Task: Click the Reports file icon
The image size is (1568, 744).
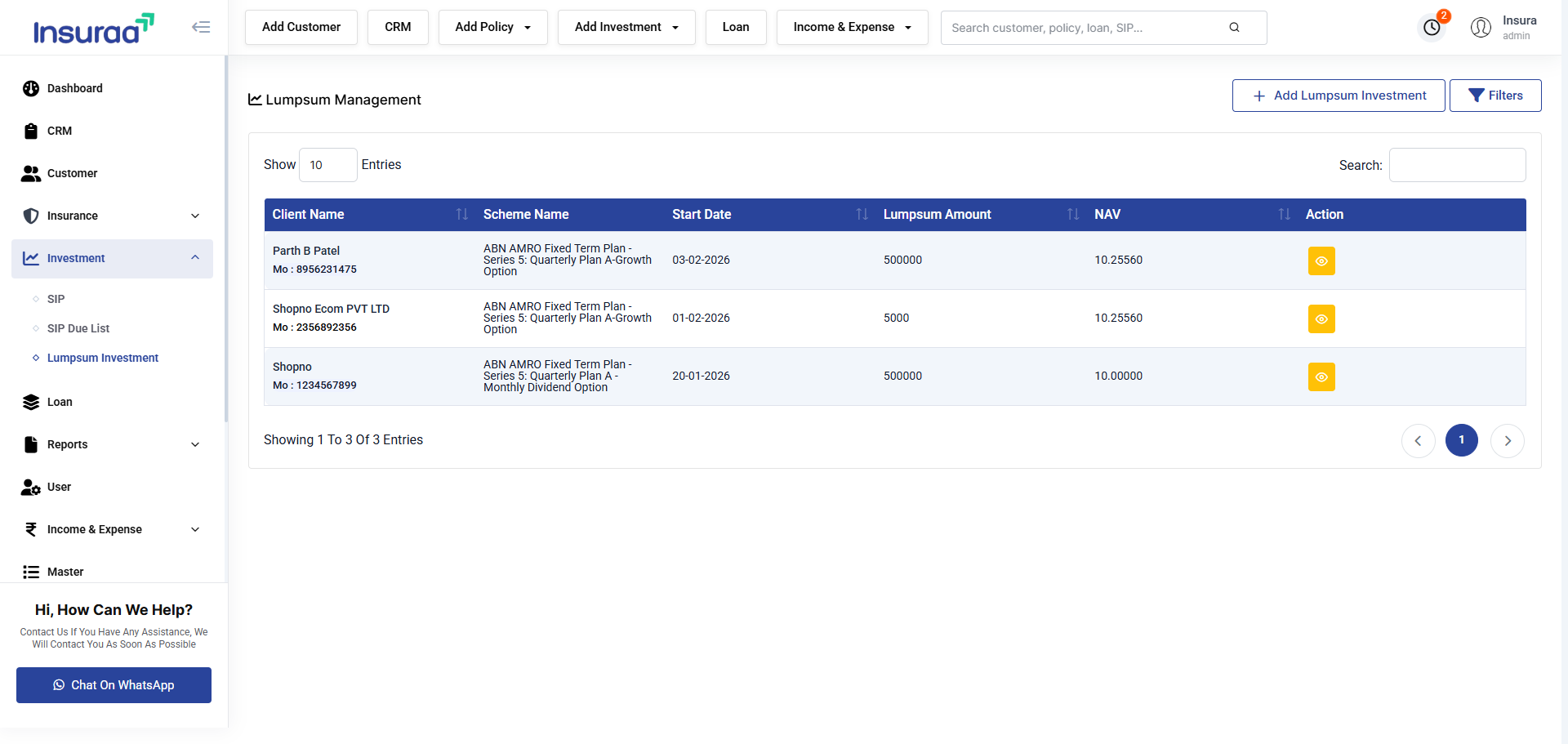Action: pos(31,444)
